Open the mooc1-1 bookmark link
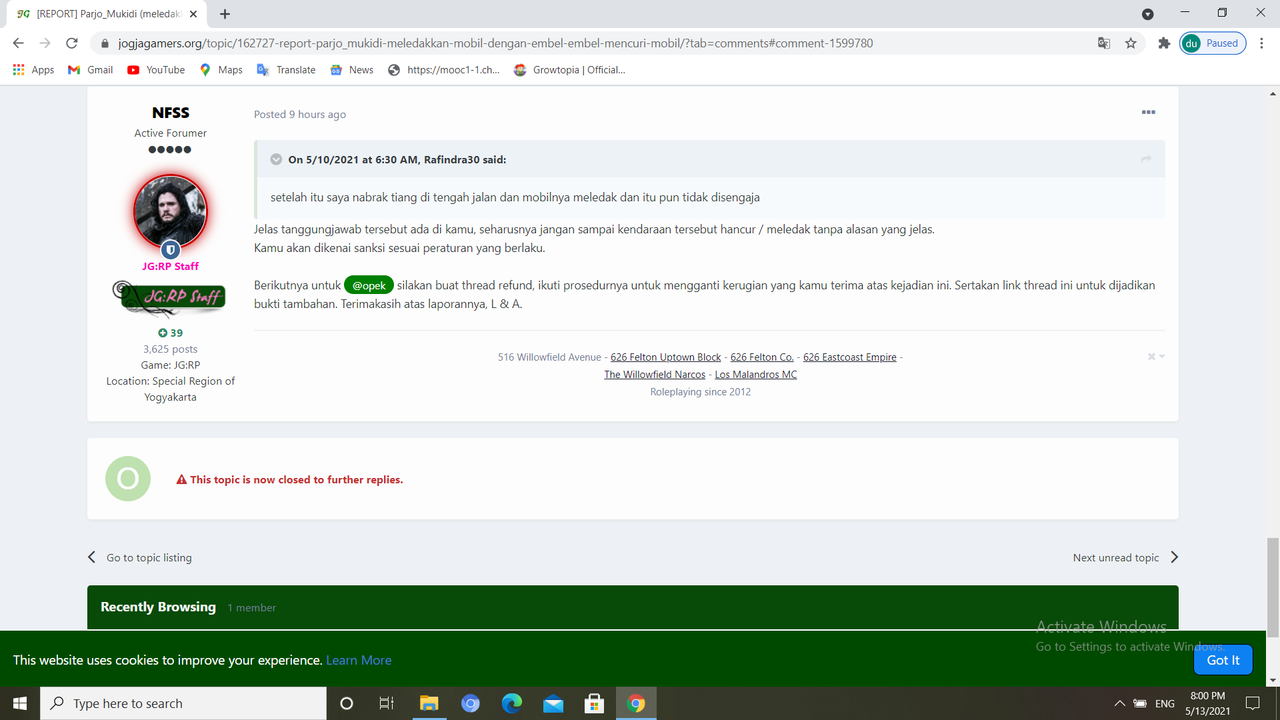 pyautogui.click(x=443, y=70)
